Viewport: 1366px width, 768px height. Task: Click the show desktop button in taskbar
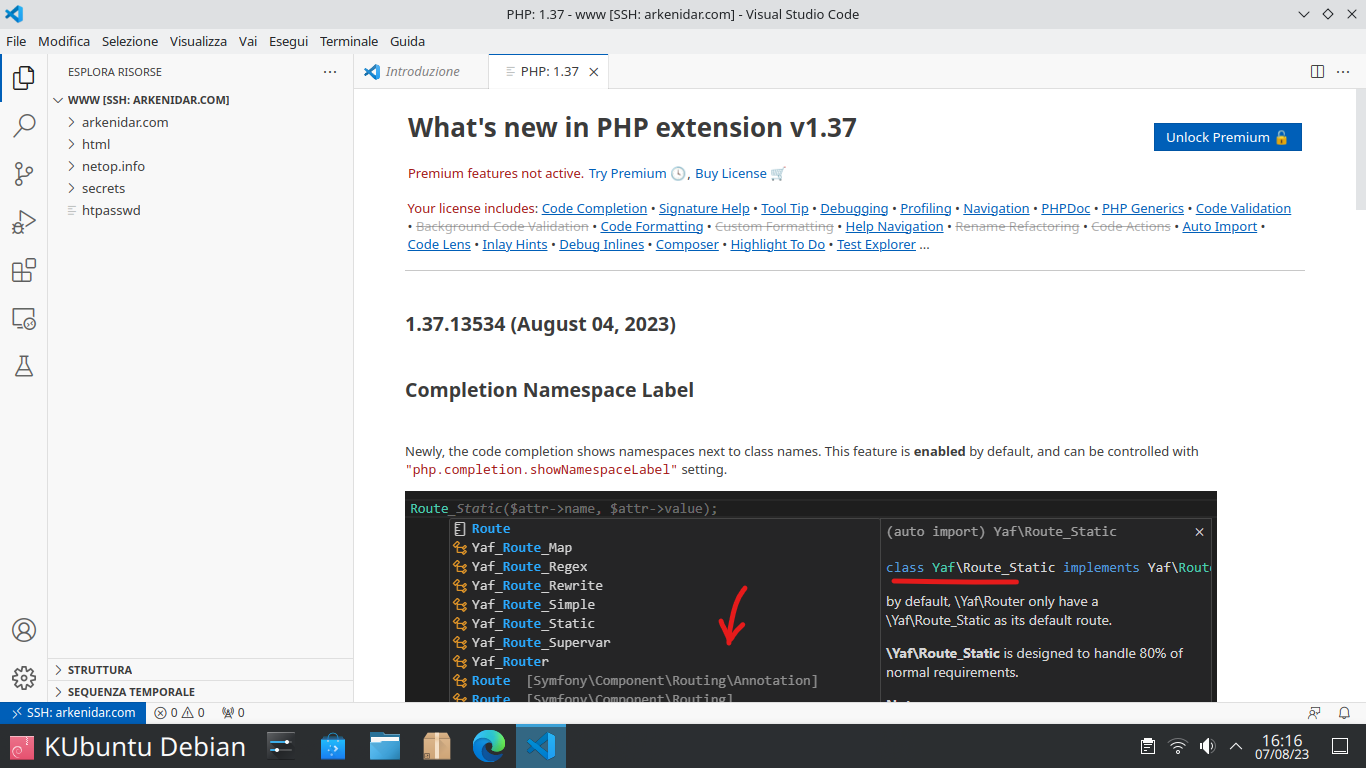[1340, 746]
